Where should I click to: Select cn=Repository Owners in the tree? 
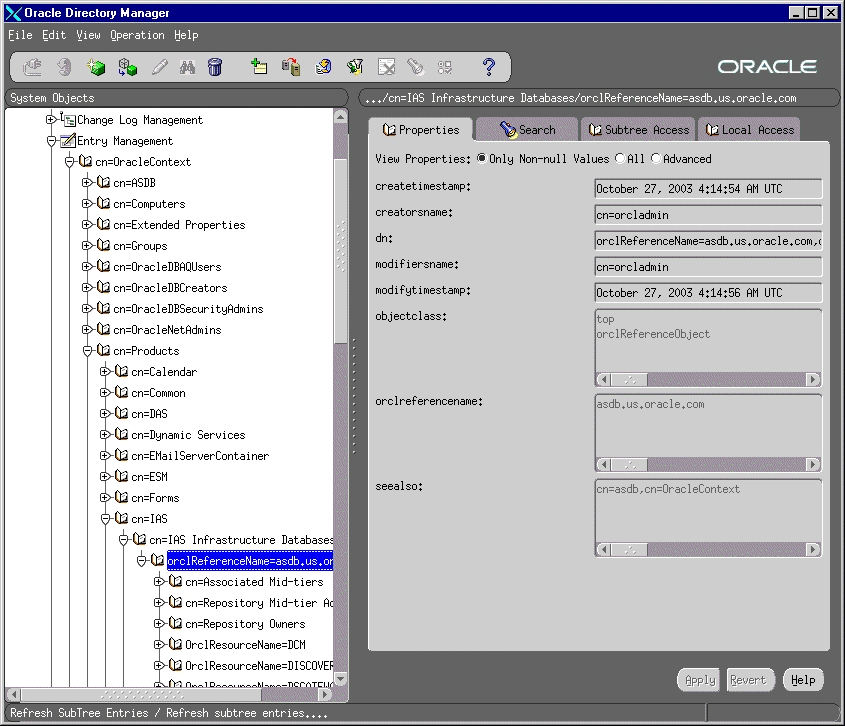245,624
